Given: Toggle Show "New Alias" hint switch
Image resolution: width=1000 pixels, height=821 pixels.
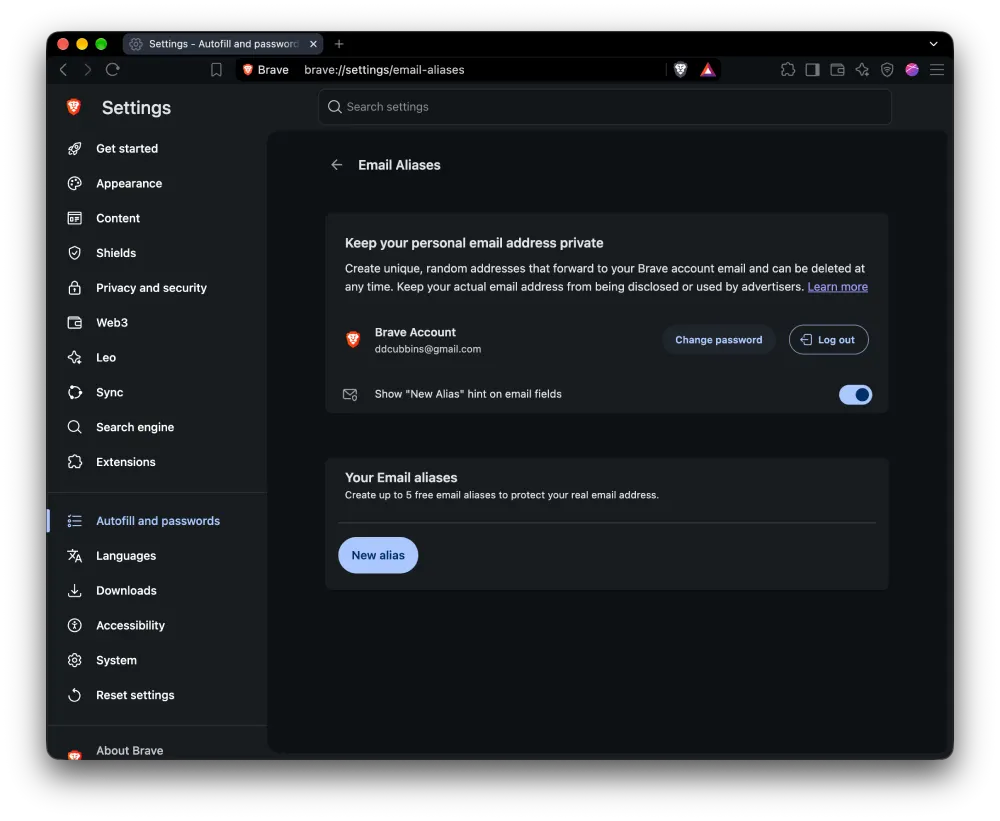Looking at the screenshot, I should tap(855, 394).
